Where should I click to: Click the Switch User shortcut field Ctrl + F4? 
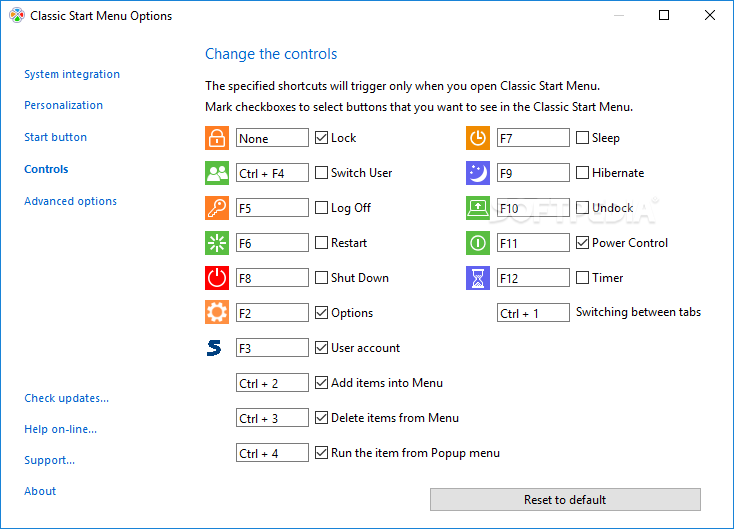[x=272, y=173]
